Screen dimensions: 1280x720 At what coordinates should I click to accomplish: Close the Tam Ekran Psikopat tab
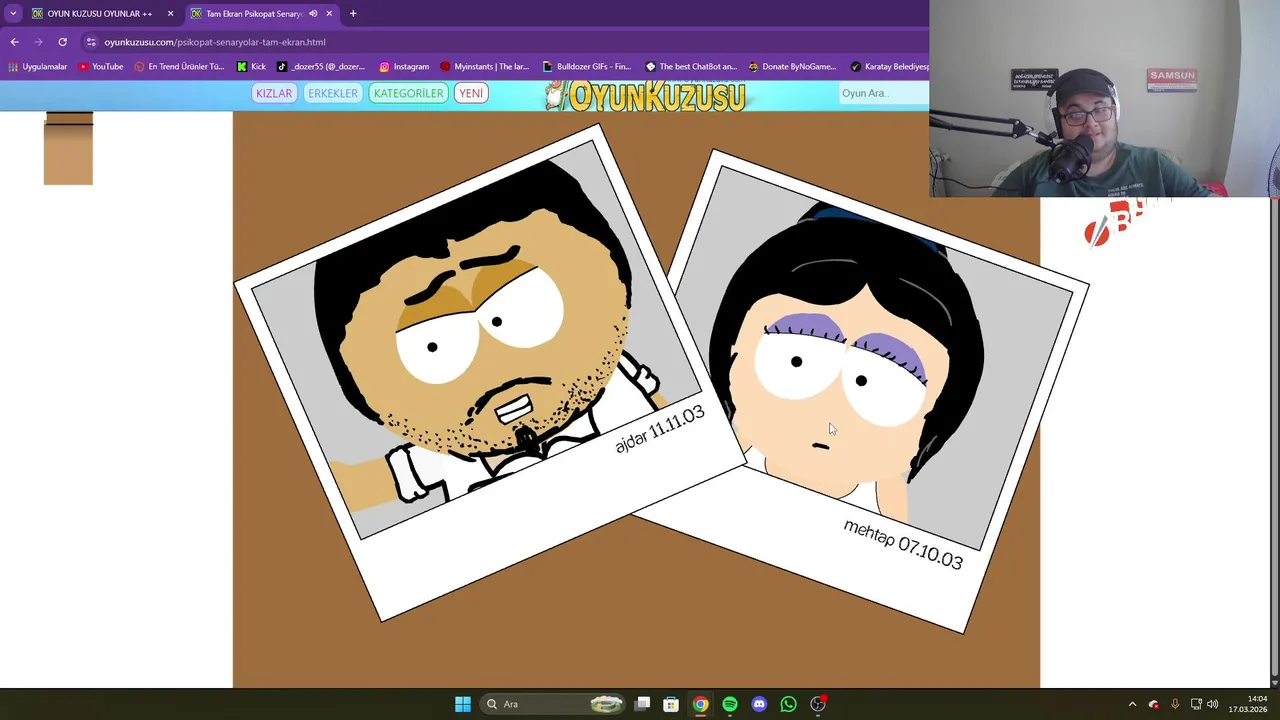(x=329, y=13)
